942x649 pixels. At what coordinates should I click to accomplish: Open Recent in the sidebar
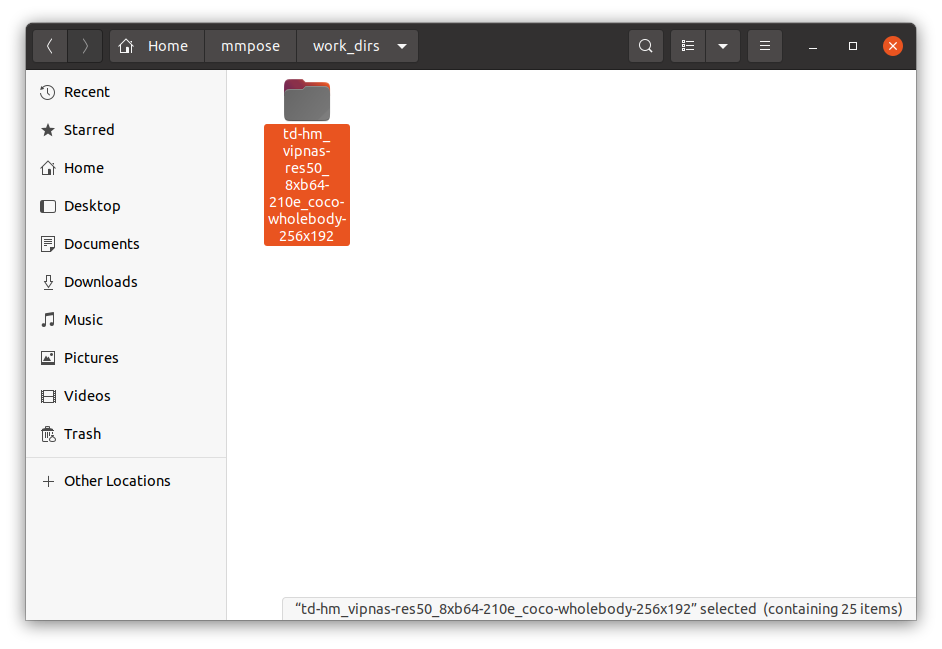point(126,92)
